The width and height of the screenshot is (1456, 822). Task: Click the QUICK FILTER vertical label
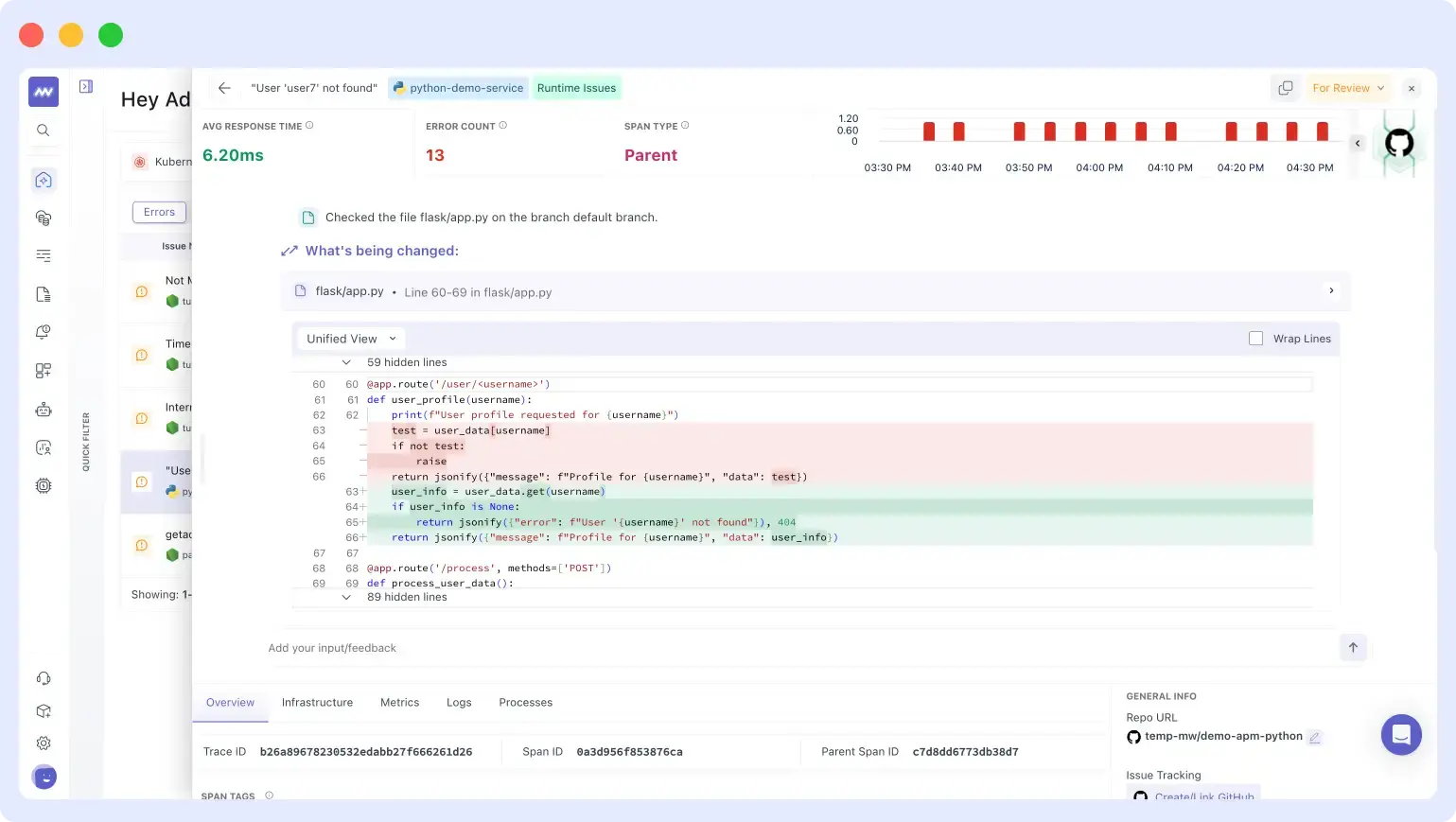(x=86, y=442)
